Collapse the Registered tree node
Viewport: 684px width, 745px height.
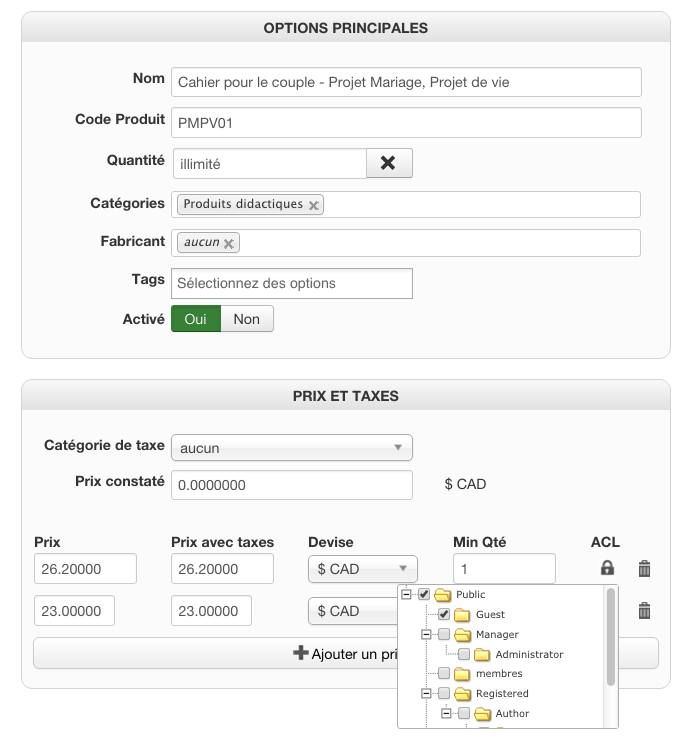pyautogui.click(x=426, y=693)
